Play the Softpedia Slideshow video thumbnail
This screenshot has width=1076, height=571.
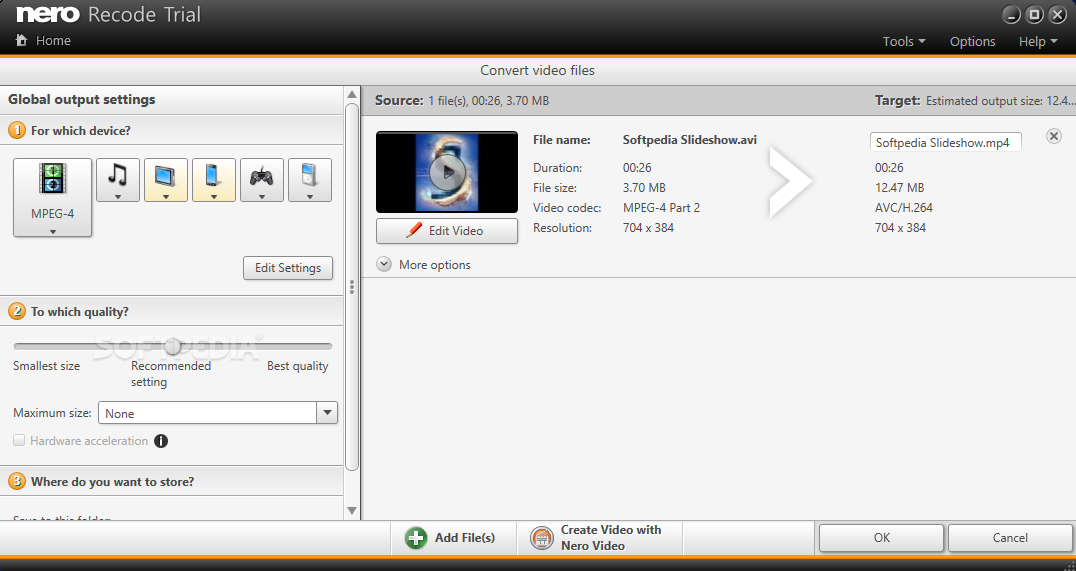coord(447,172)
